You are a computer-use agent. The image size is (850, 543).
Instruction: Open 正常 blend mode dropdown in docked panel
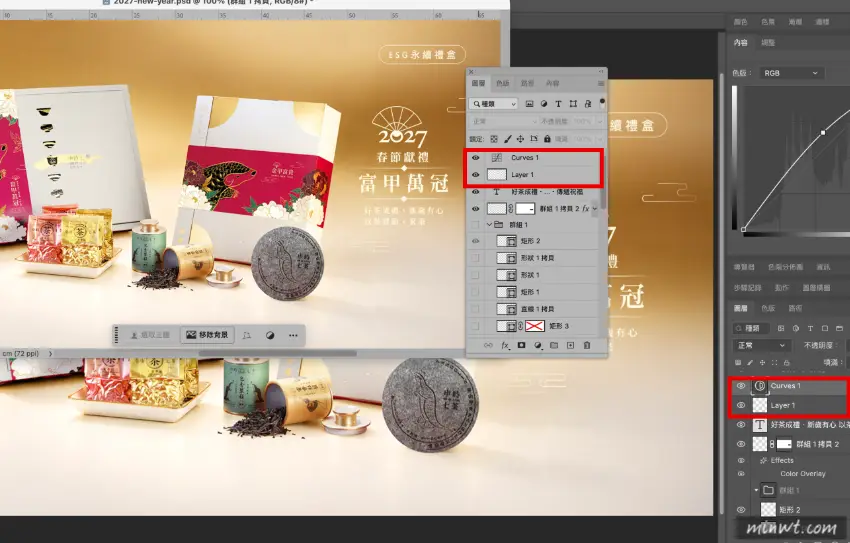pyautogui.click(x=761, y=345)
